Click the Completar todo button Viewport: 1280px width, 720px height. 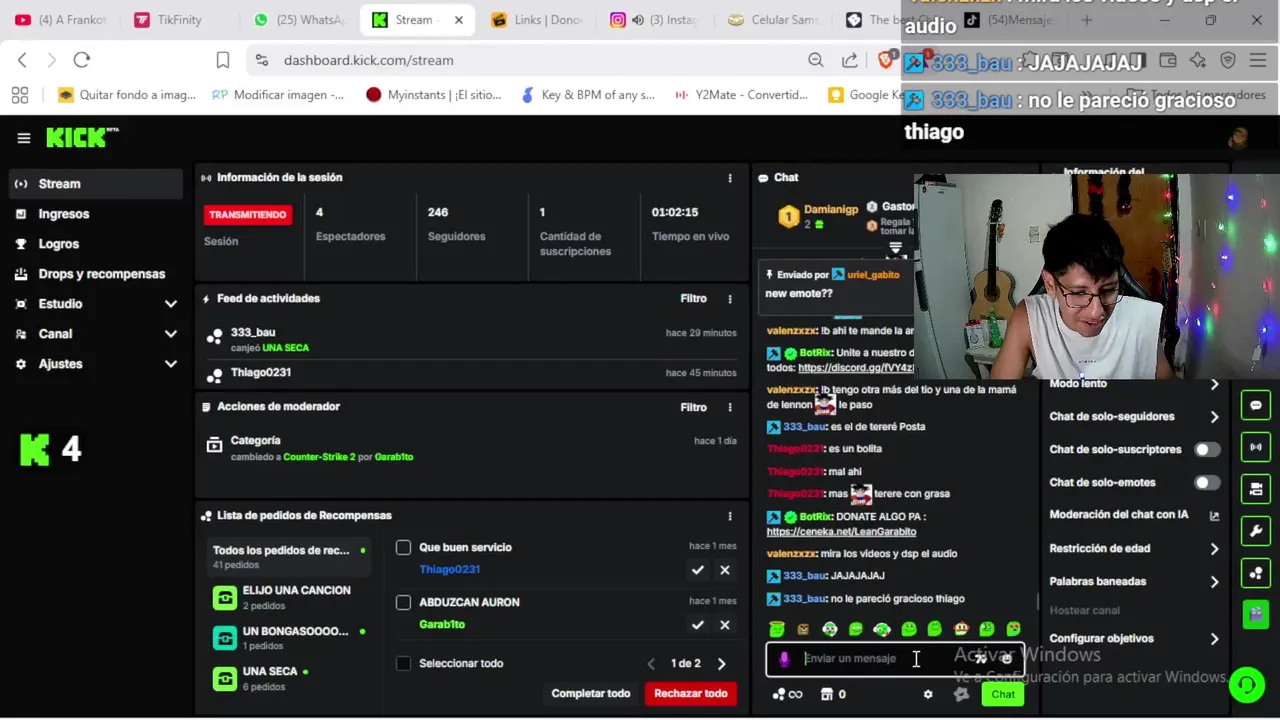point(591,694)
